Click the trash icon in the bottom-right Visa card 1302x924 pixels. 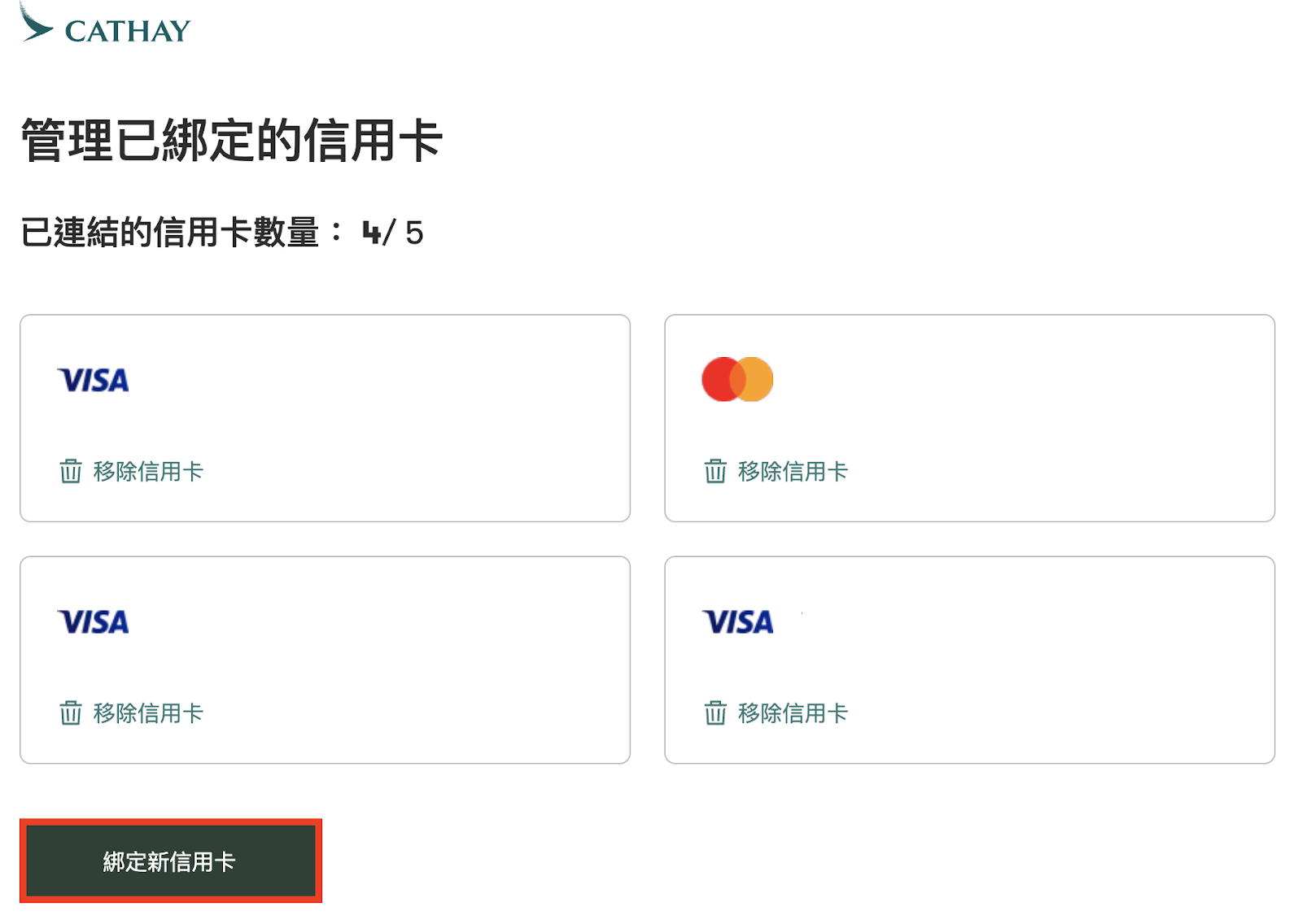715,713
